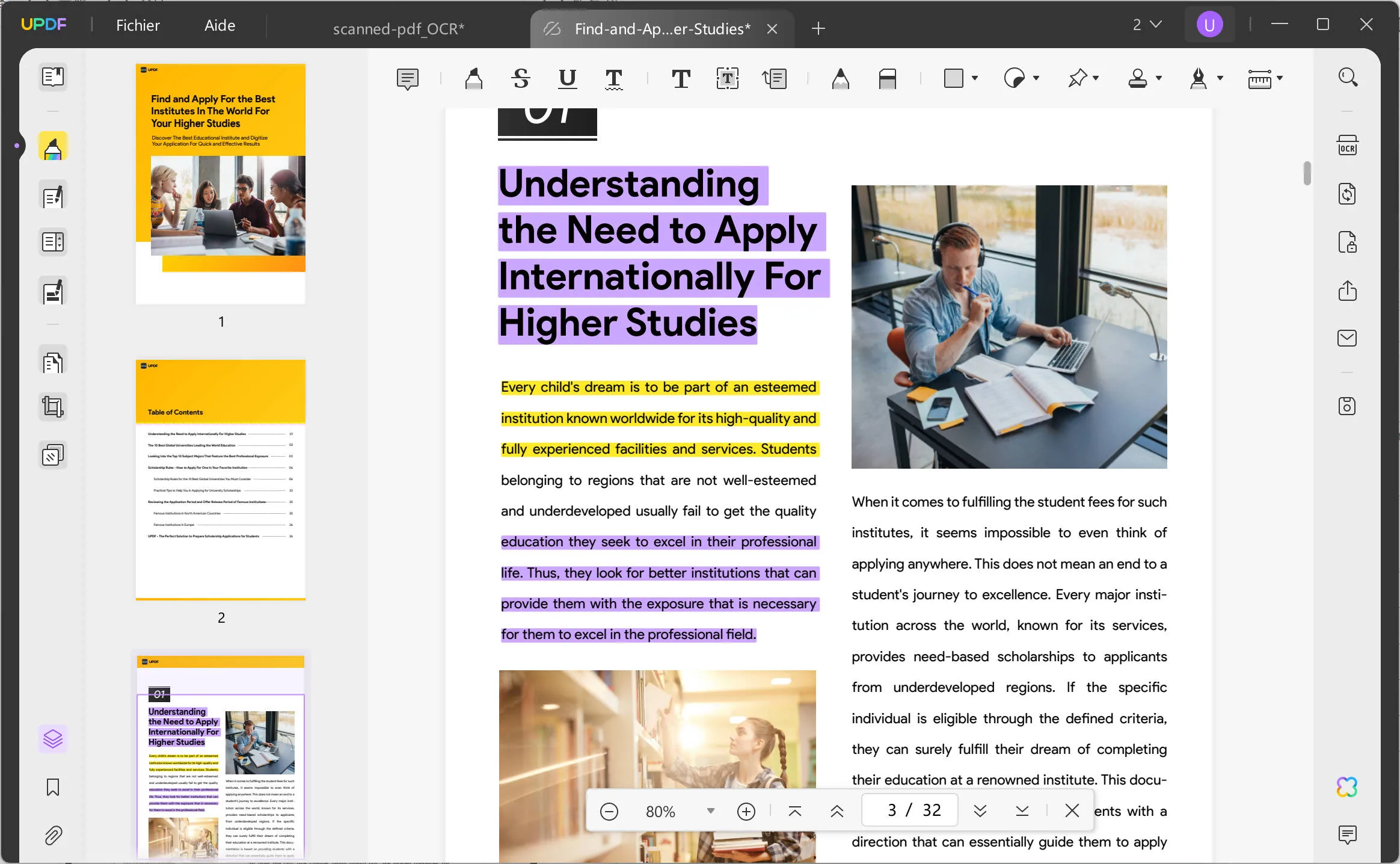Go to first page arrow
This screenshot has height=864, width=1400.
pos(795,811)
